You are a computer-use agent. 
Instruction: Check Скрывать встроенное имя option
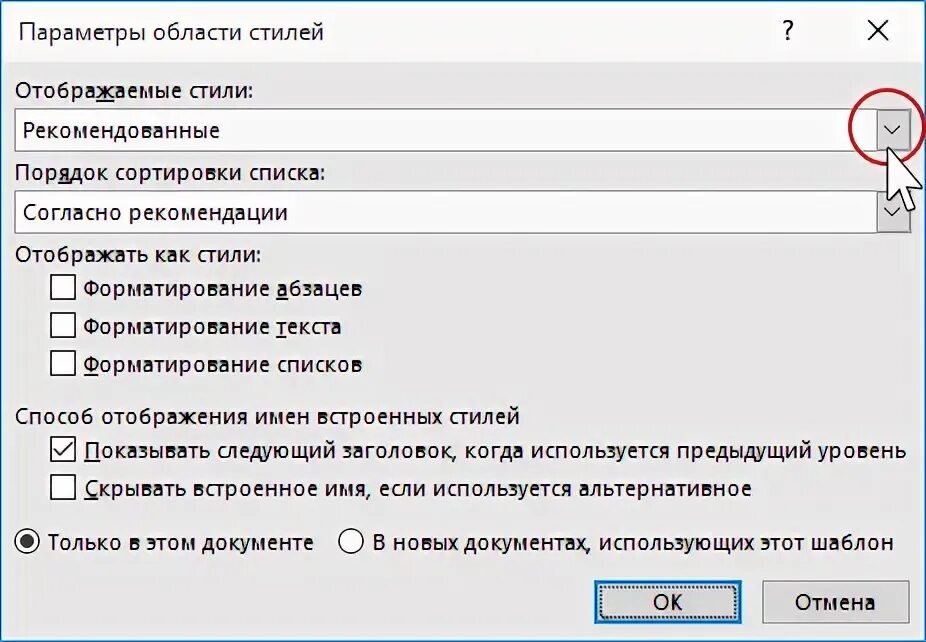(x=63, y=488)
